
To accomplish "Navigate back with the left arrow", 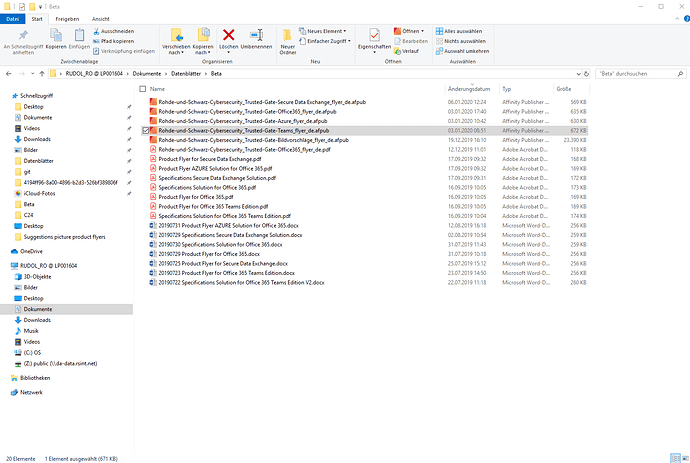I will [9, 74].
